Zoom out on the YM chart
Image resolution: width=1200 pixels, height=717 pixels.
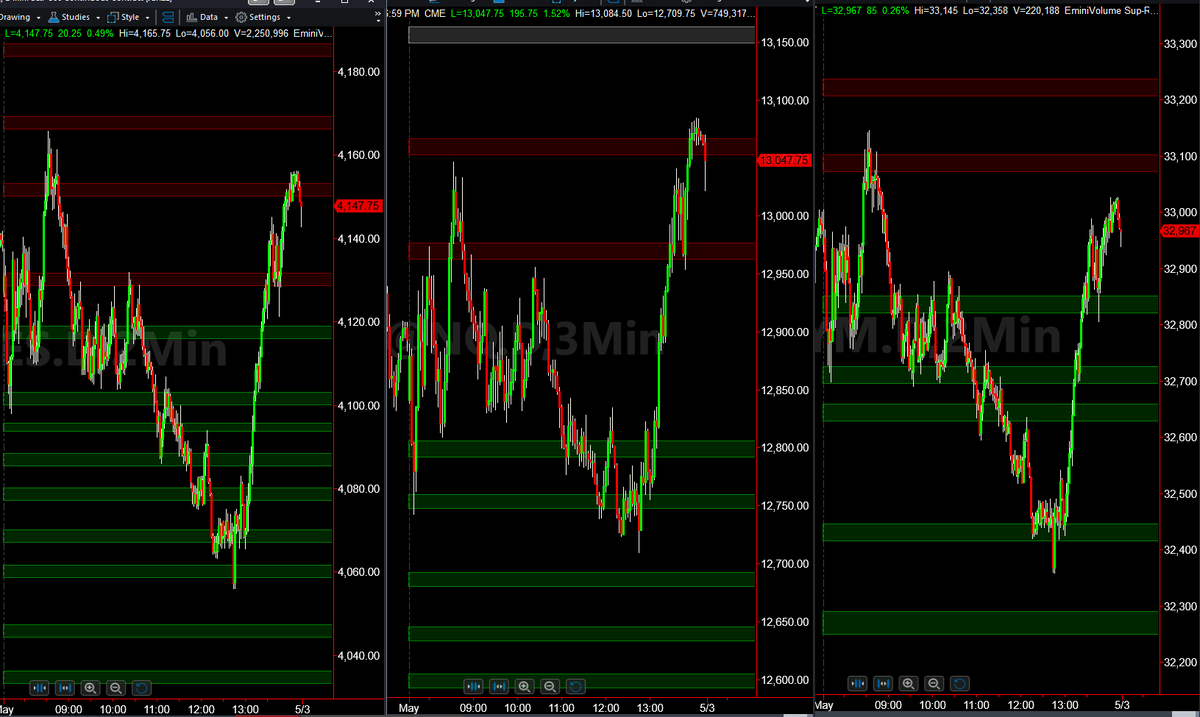tap(933, 683)
